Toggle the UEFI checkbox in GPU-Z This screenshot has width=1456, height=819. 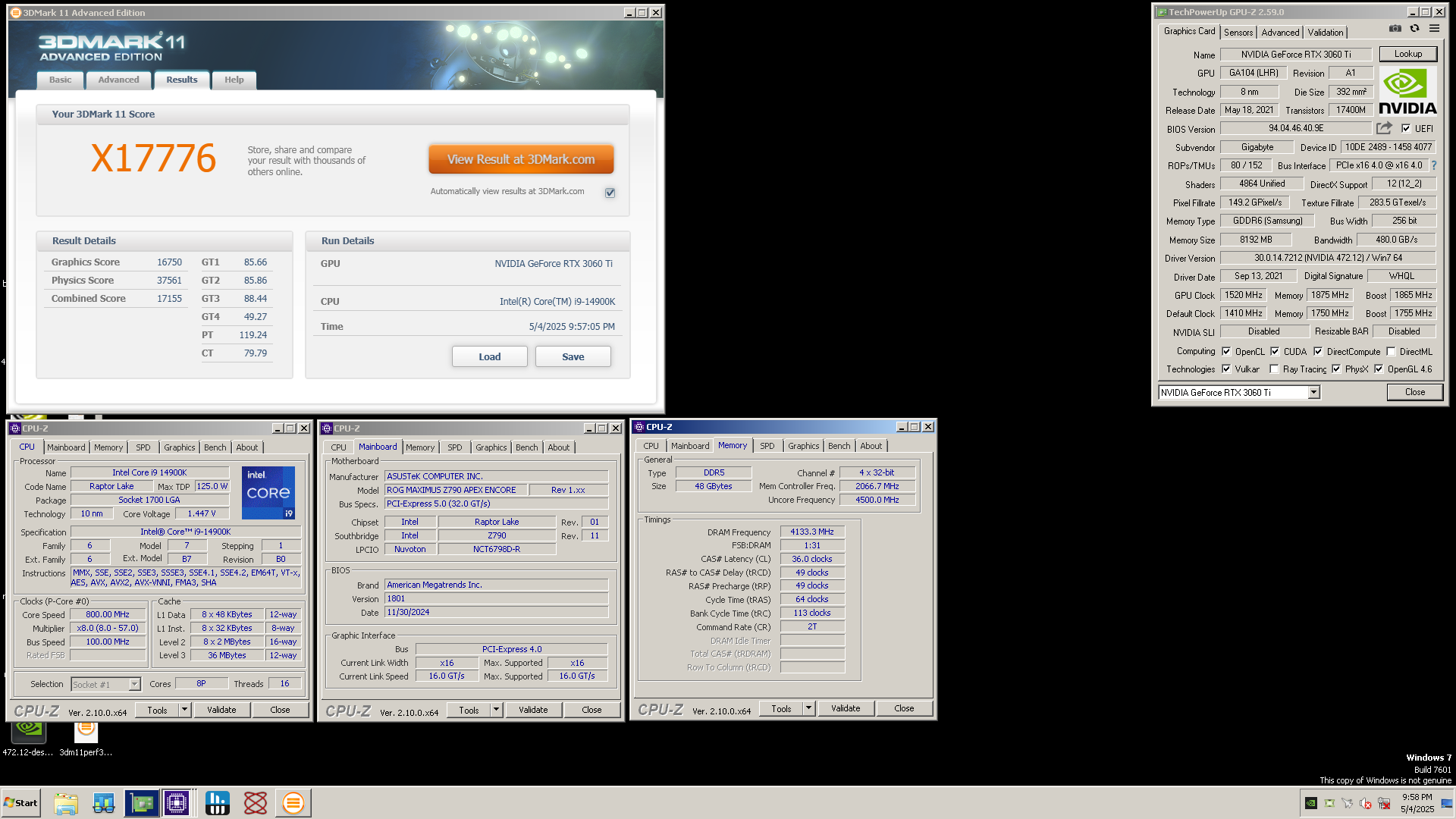coord(1406,129)
